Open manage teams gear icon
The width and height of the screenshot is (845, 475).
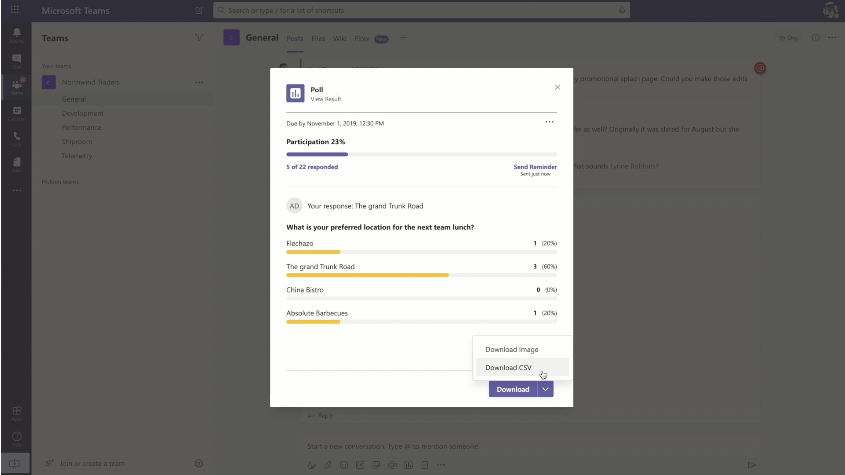(x=199, y=463)
